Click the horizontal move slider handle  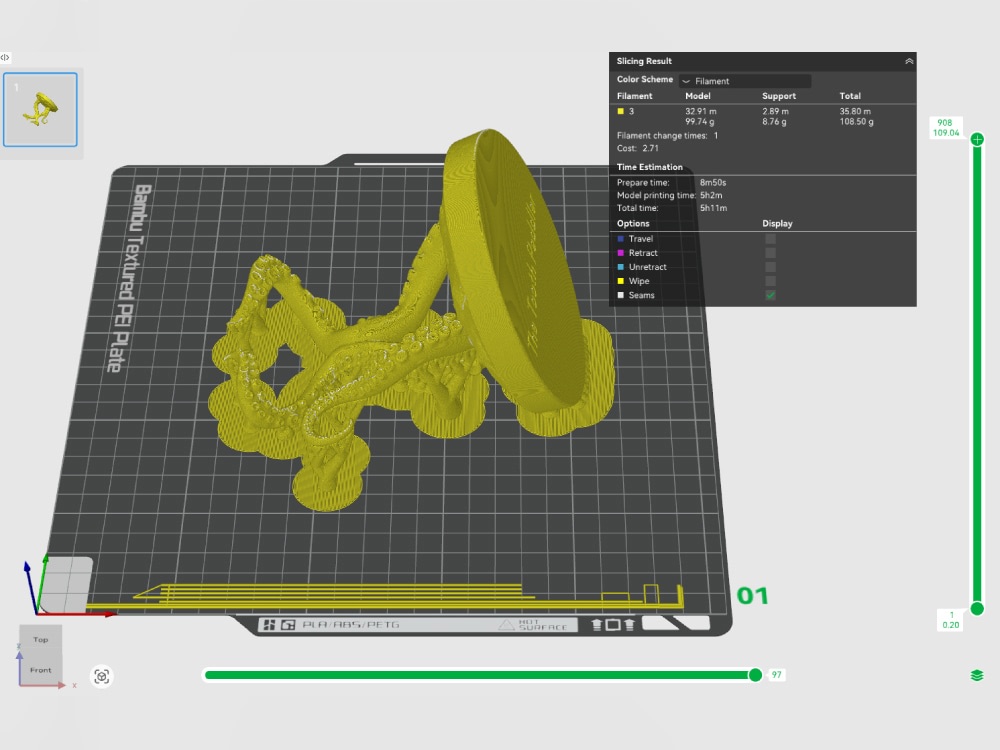click(755, 675)
